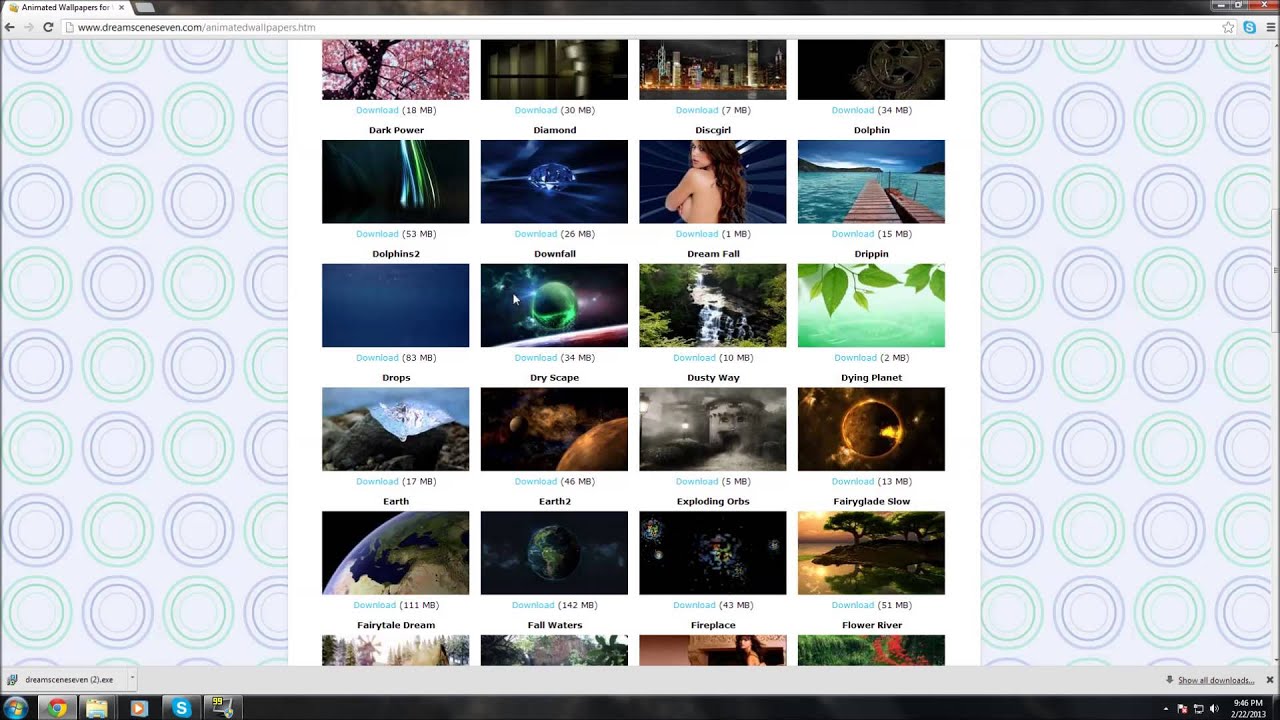Open Windows Explorer folder in taskbar
1280x720 pixels.
pos(97,708)
